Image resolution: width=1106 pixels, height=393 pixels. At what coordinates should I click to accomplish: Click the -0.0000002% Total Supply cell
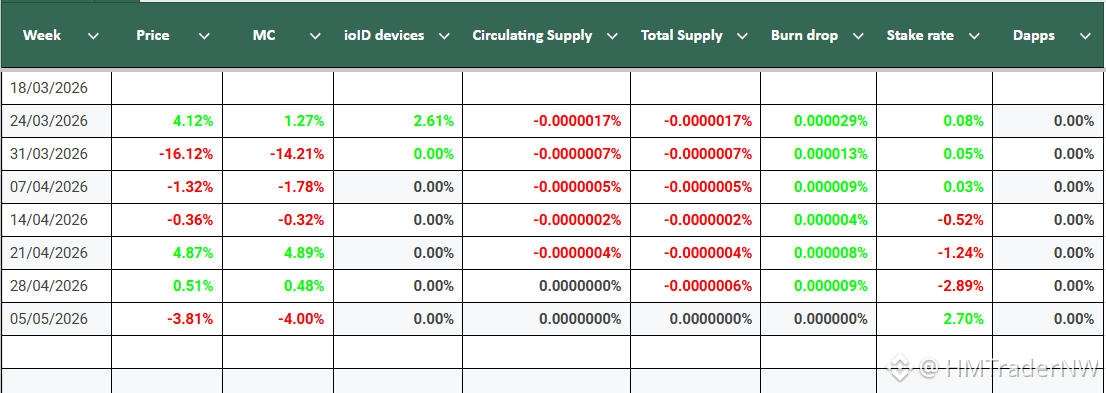(695, 219)
